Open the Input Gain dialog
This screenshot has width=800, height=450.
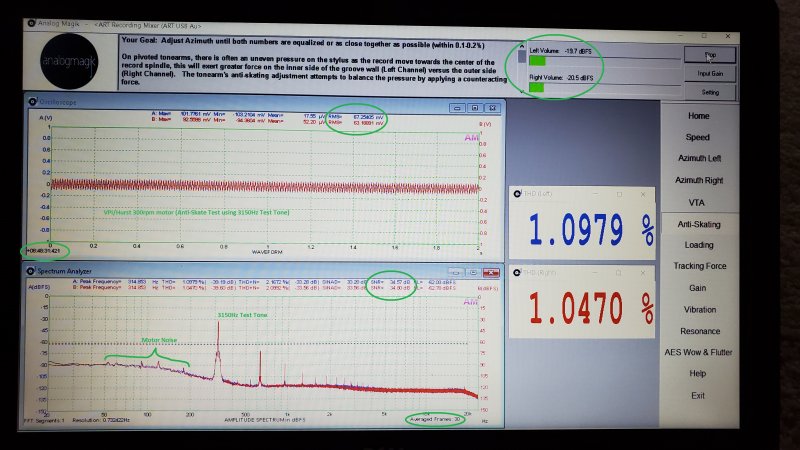[710, 73]
